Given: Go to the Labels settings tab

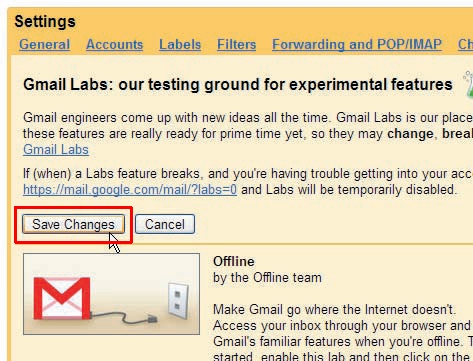Looking at the screenshot, I should click(x=180, y=44).
